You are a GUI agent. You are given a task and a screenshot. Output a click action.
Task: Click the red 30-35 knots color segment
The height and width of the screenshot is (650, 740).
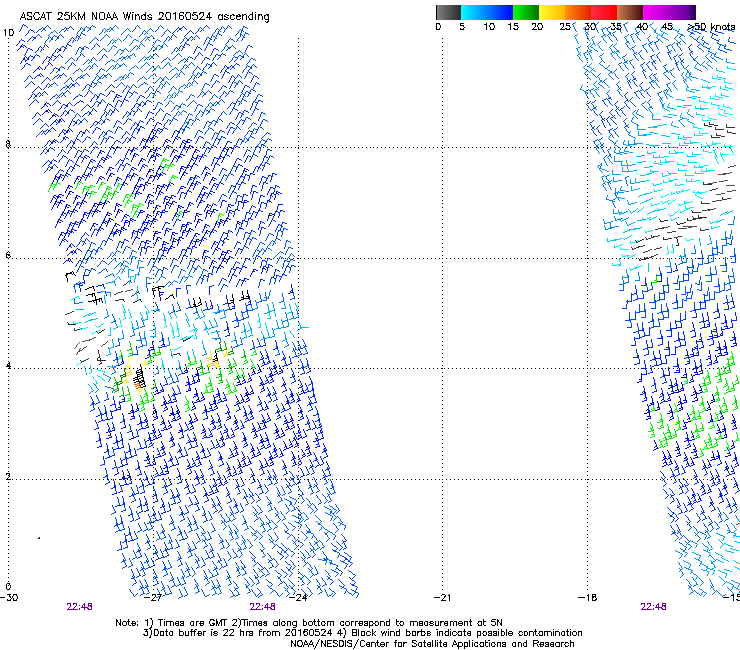(604, 12)
